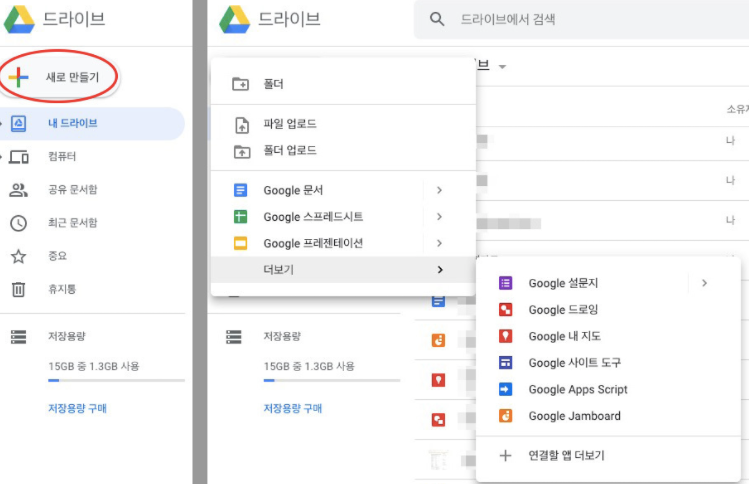Open 컴퓨터 in the left sidebar
749x484 pixels.
(62, 156)
